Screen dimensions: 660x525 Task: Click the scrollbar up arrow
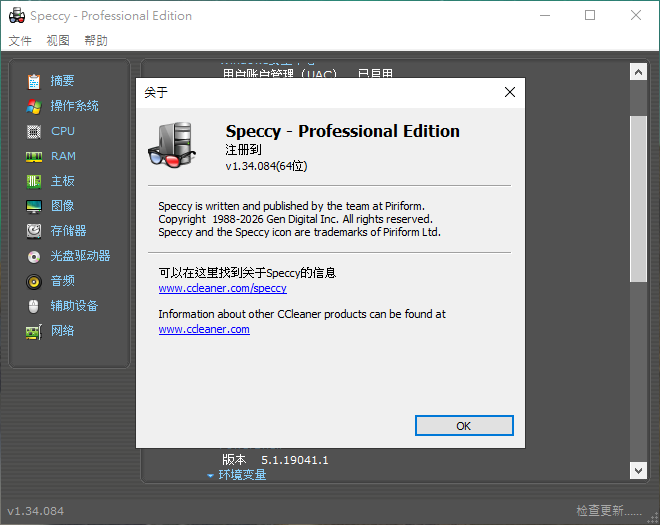[638, 72]
